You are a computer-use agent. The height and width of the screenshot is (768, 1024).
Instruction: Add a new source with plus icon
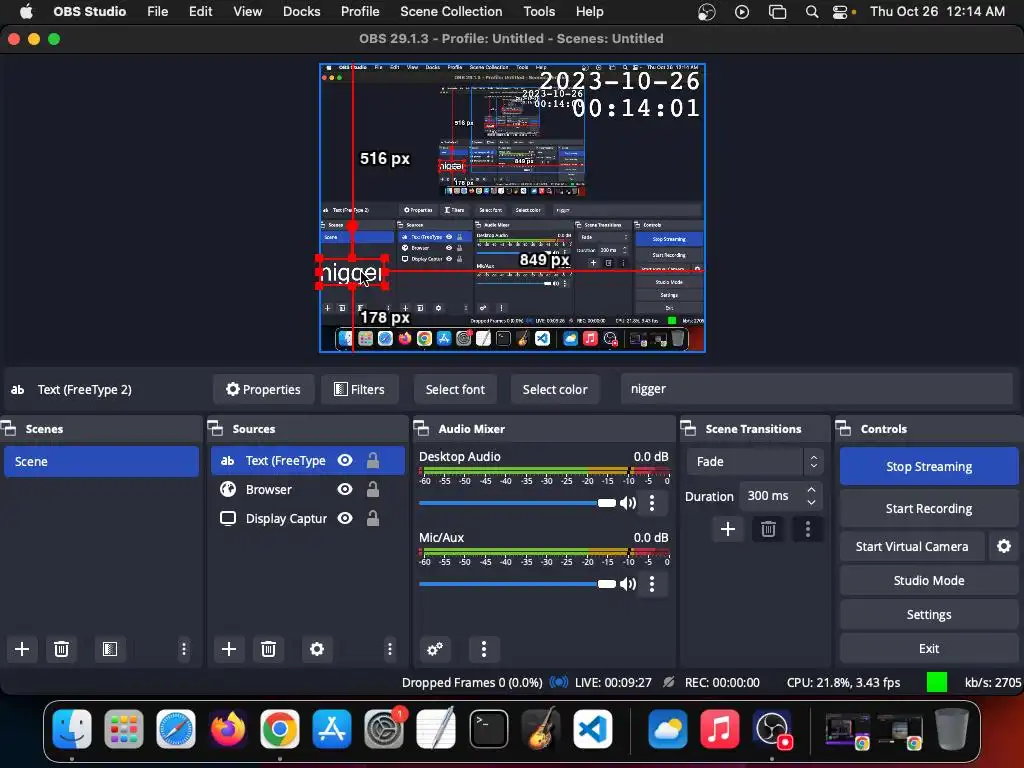tap(229, 648)
